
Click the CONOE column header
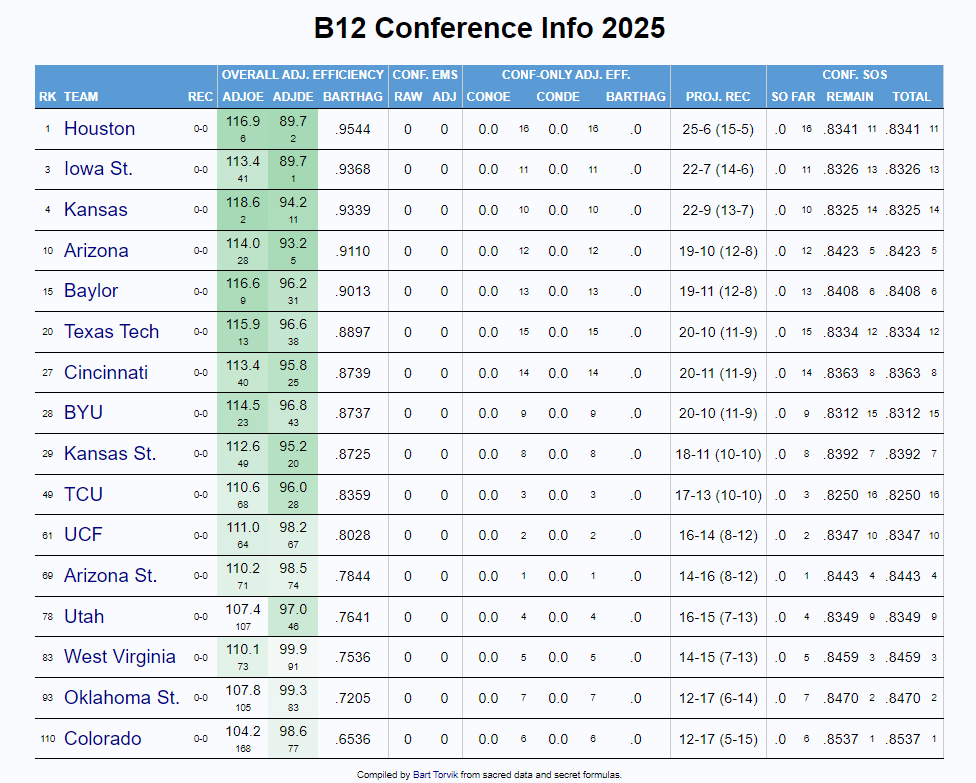tap(488, 97)
